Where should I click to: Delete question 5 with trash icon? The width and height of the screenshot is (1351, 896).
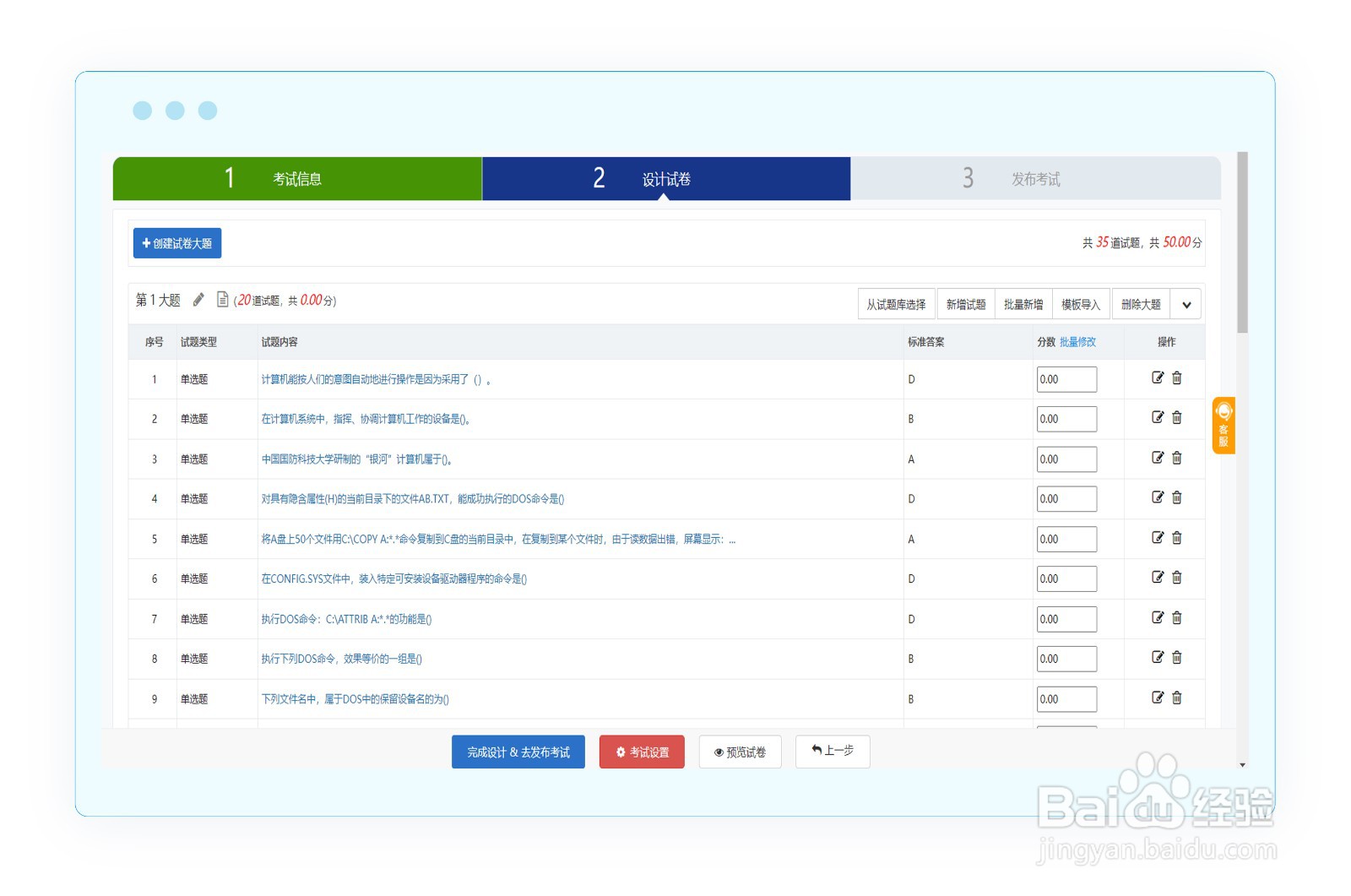pyautogui.click(x=1176, y=537)
